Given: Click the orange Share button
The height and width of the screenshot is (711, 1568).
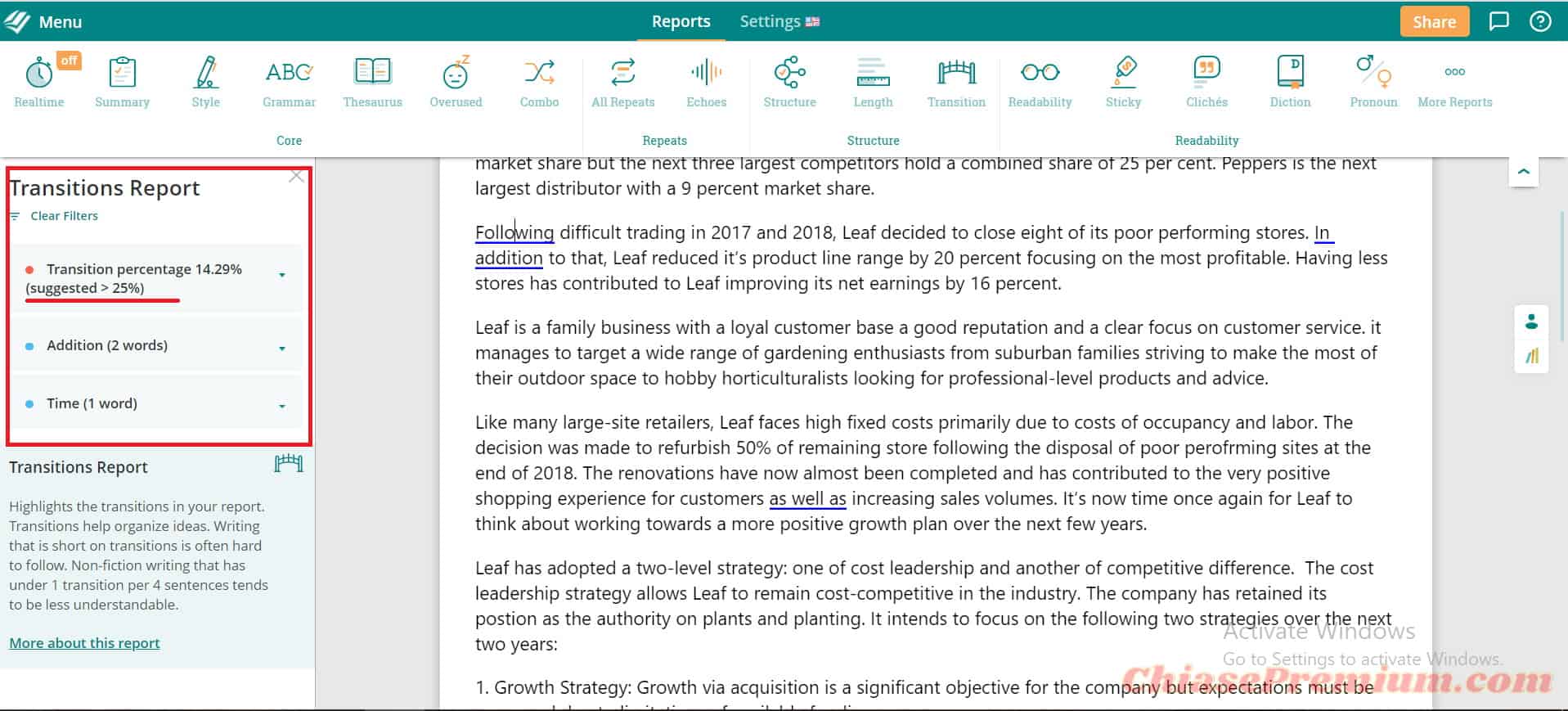Looking at the screenshot, I should point(1434,21).
